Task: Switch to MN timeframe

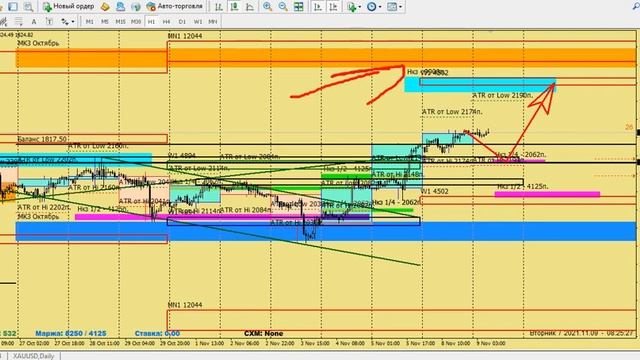Action: click(213, 22)
